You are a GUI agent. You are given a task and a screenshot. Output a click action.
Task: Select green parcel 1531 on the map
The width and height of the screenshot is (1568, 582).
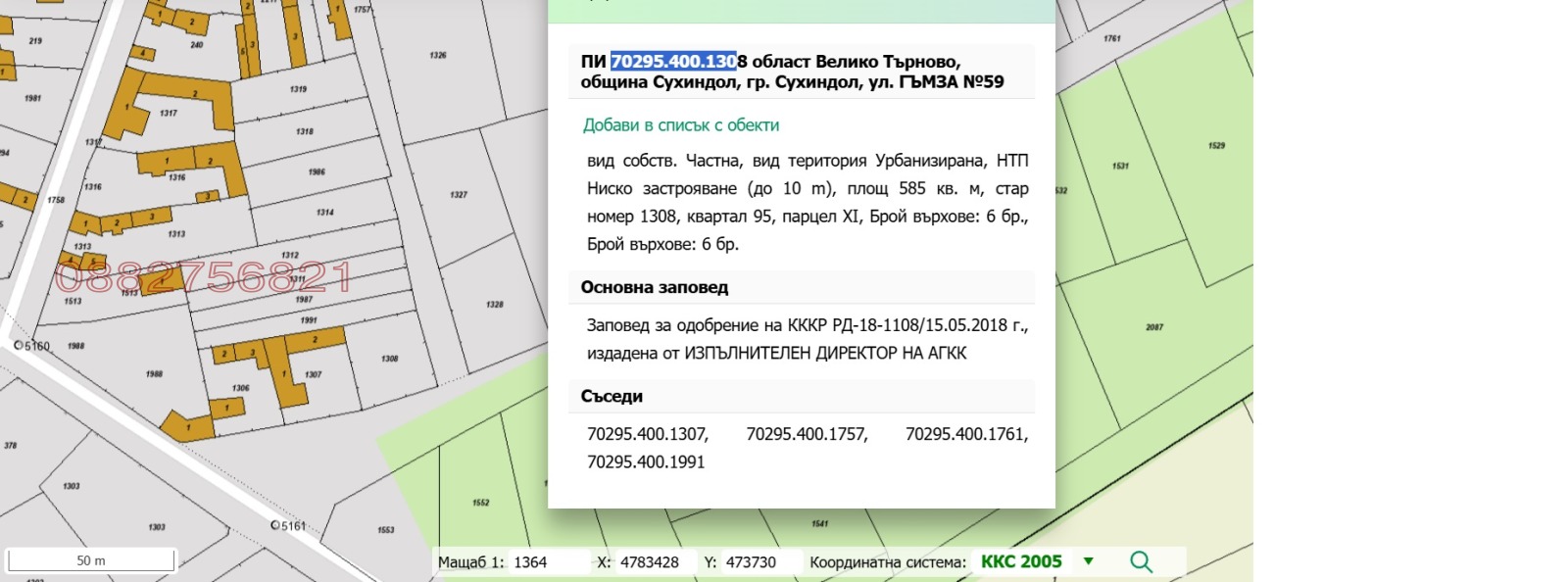(1120, 167)
